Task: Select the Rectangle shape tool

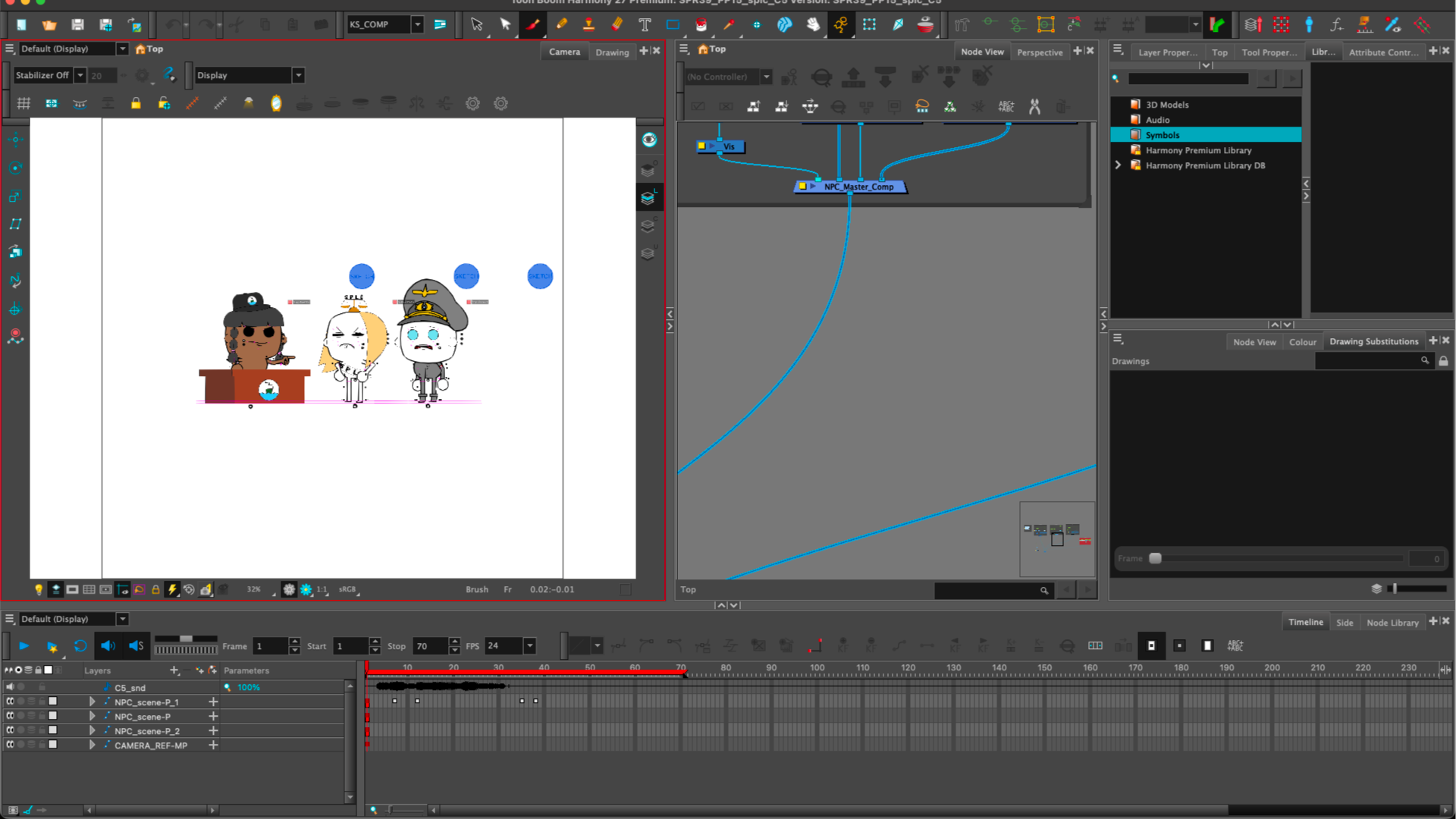Action: pos(673,25)
